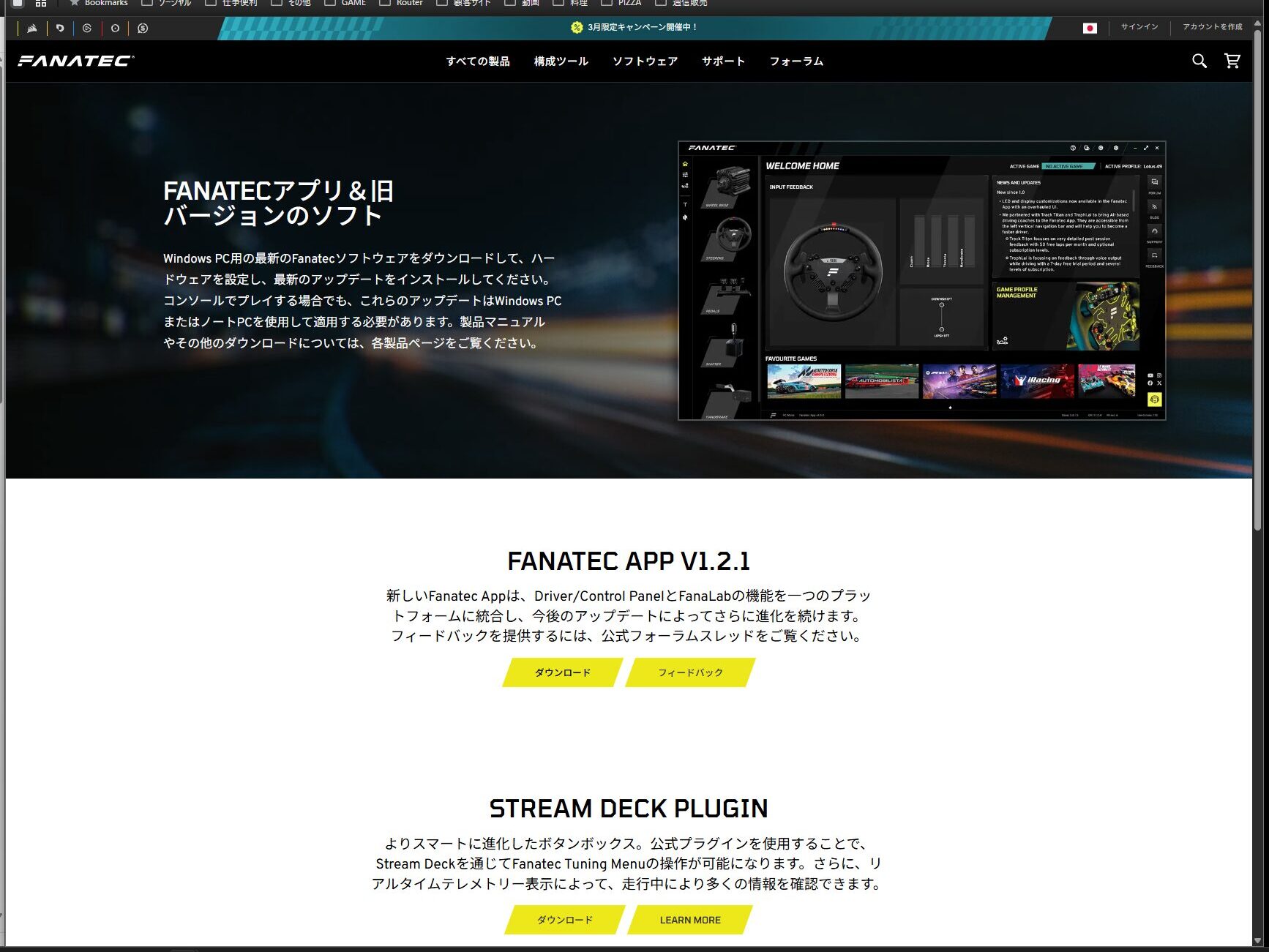Click the dollar-sign circle bookmark icon

click(143, 29)
